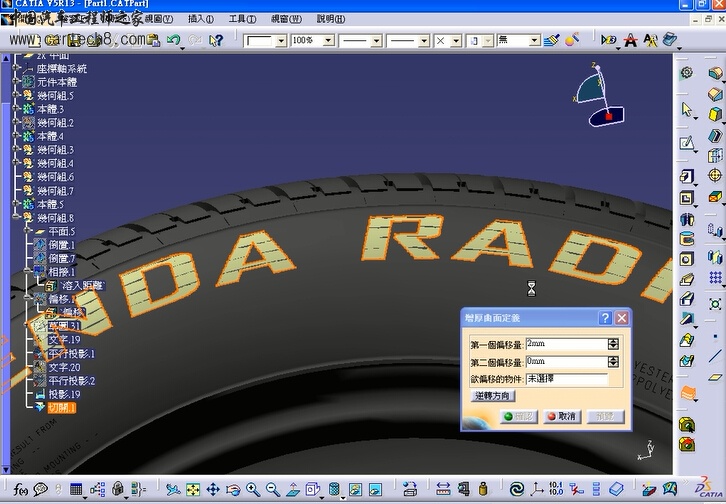Click the dialog help question mark button
726x504 pixels.
(x=605, y=318)
